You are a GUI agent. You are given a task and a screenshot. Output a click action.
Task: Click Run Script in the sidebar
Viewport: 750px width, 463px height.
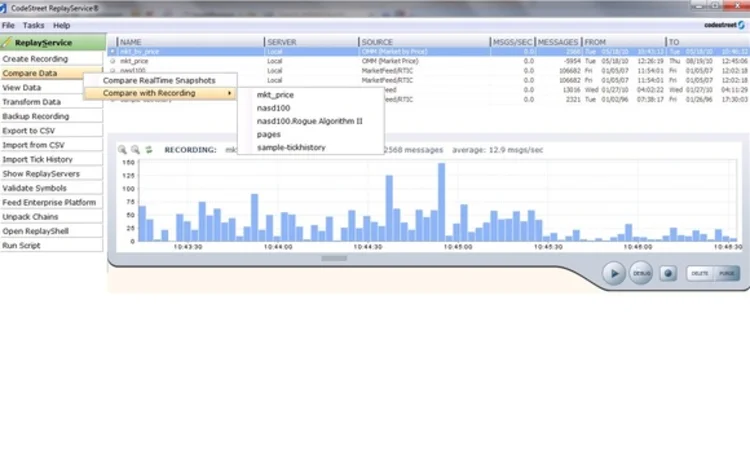(51, 245)
